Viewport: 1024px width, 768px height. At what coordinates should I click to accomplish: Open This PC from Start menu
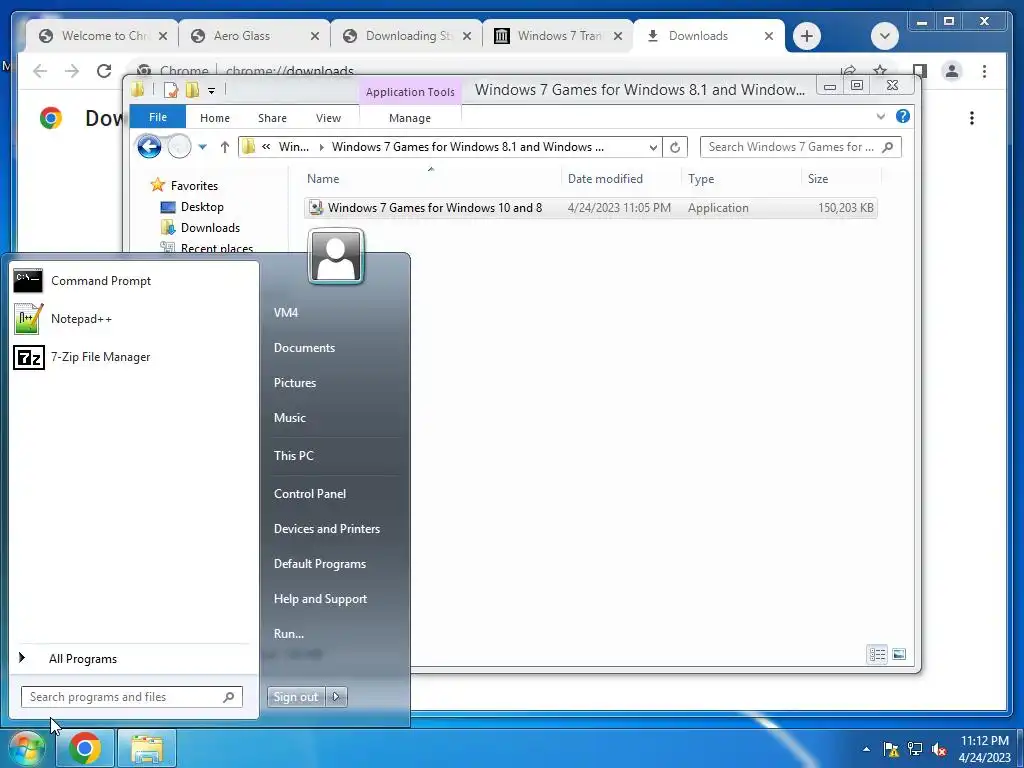(x=294, y=456)
